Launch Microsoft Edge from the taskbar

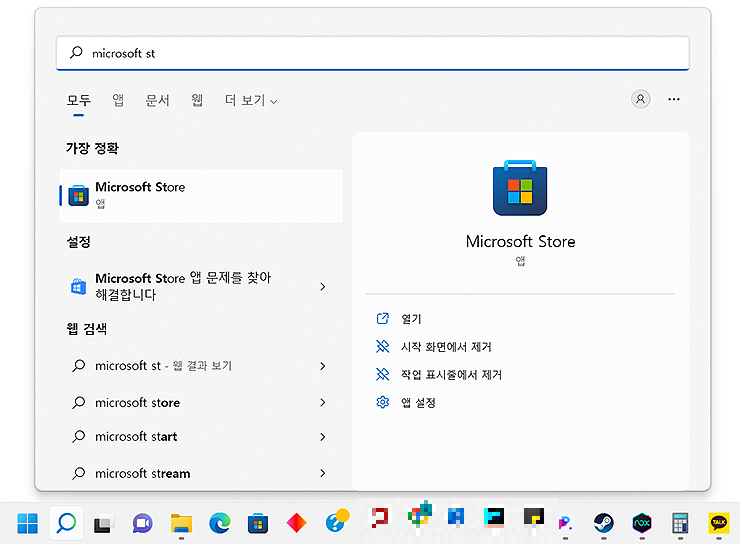tap(219, 523)
